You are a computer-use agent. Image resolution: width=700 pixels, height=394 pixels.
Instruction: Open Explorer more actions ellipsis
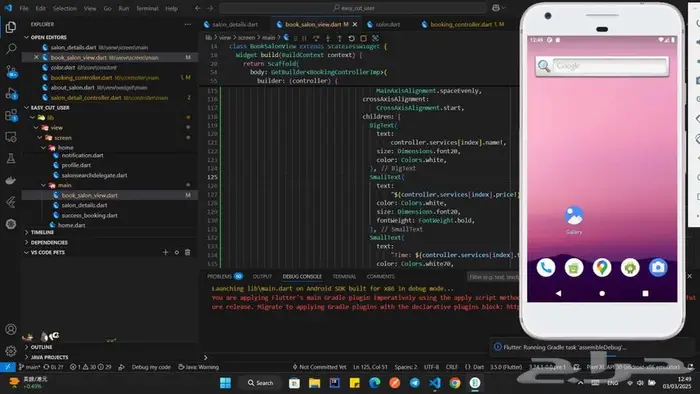188,25
